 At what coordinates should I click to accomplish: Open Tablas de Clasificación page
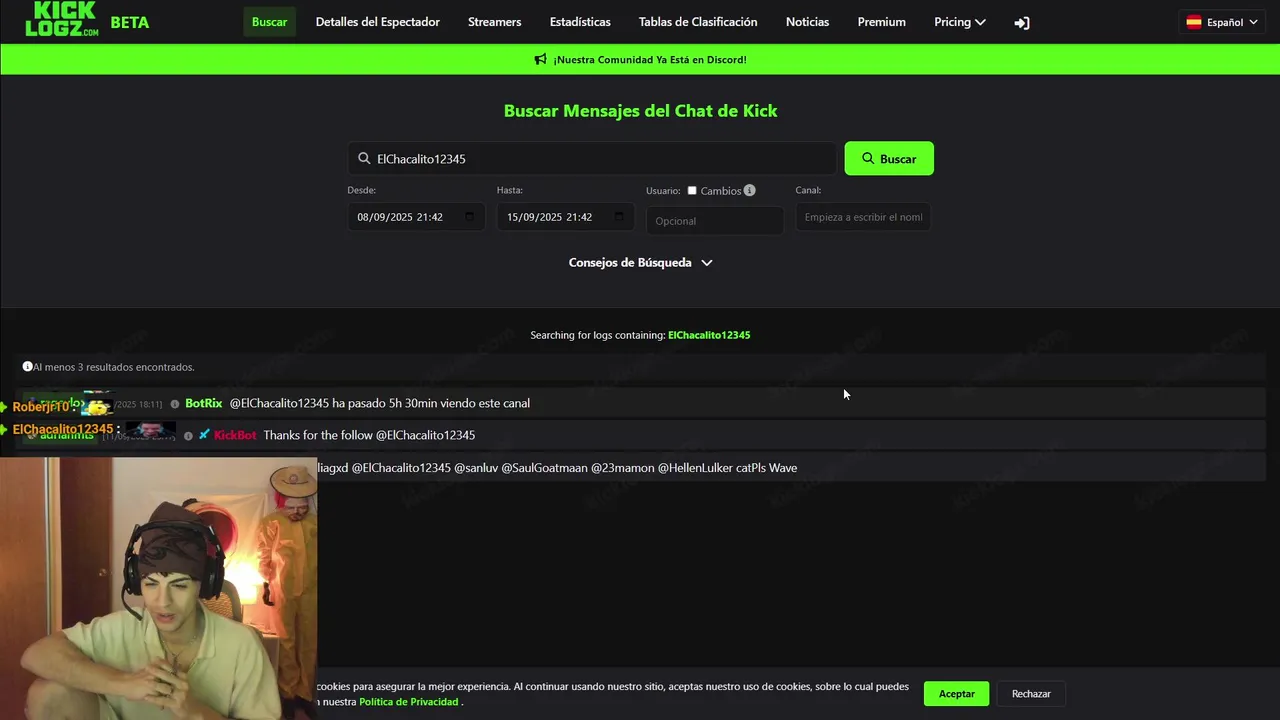[x=698, y=22]
